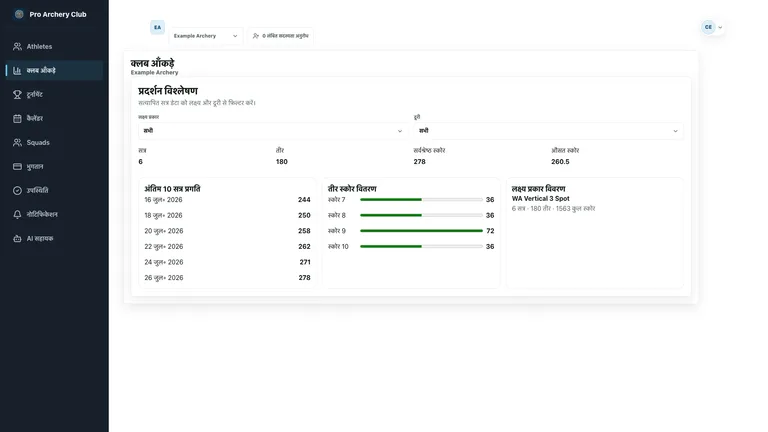
Task: Click the 6 सत्र · 180 तीर · 1563 summary line
Action: [x=553, y=209]
